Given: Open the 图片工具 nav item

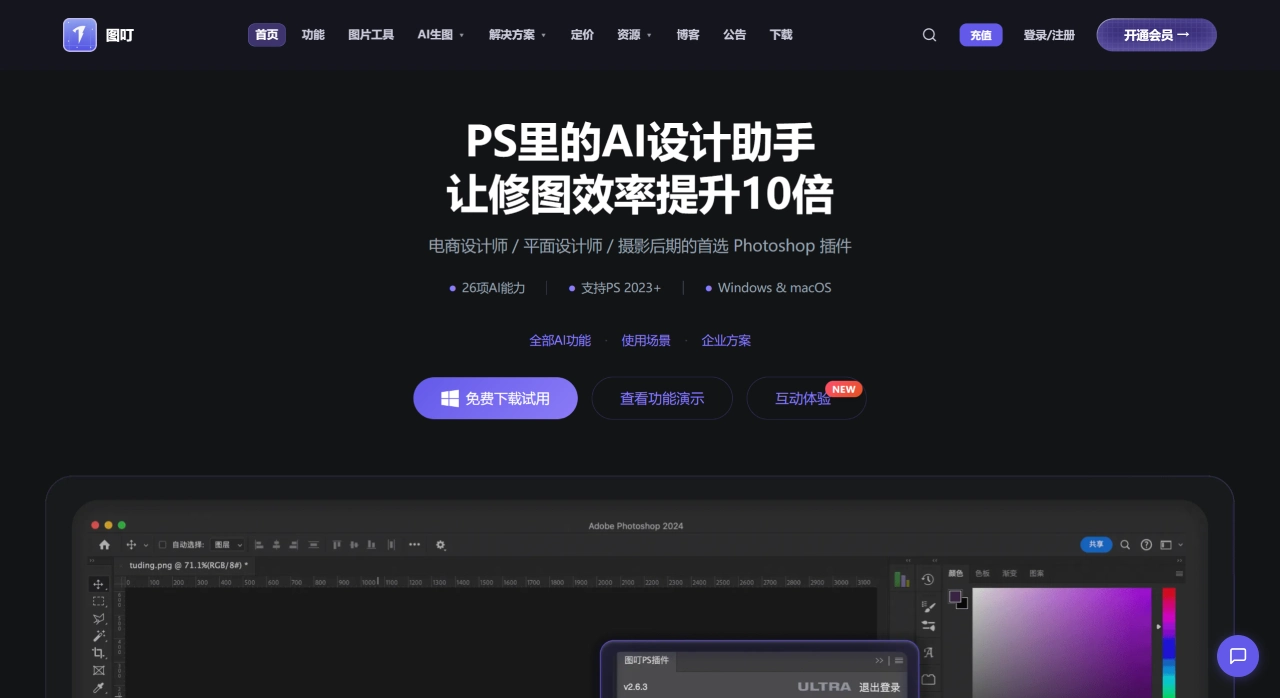Looking at the screenshot, I should (x=371, y=35).
